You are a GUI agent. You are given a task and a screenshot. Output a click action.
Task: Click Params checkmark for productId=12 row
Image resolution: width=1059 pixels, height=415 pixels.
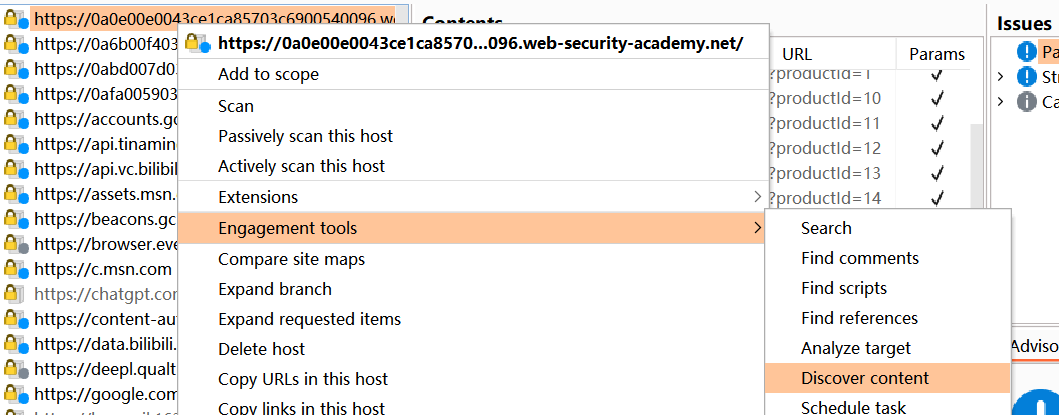pos(937,148)
